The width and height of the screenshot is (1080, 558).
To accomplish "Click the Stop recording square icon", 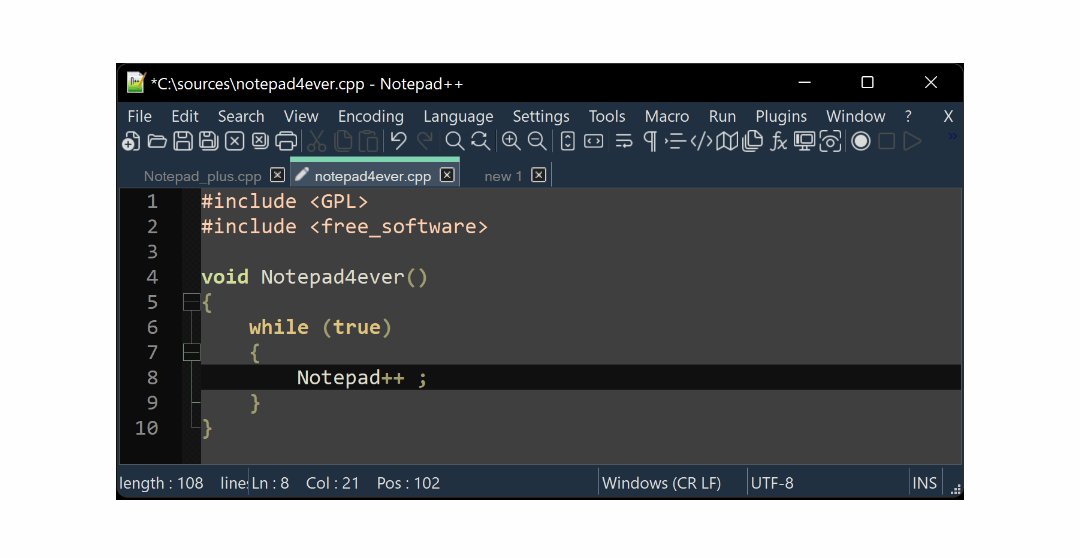I will (886, 141).
